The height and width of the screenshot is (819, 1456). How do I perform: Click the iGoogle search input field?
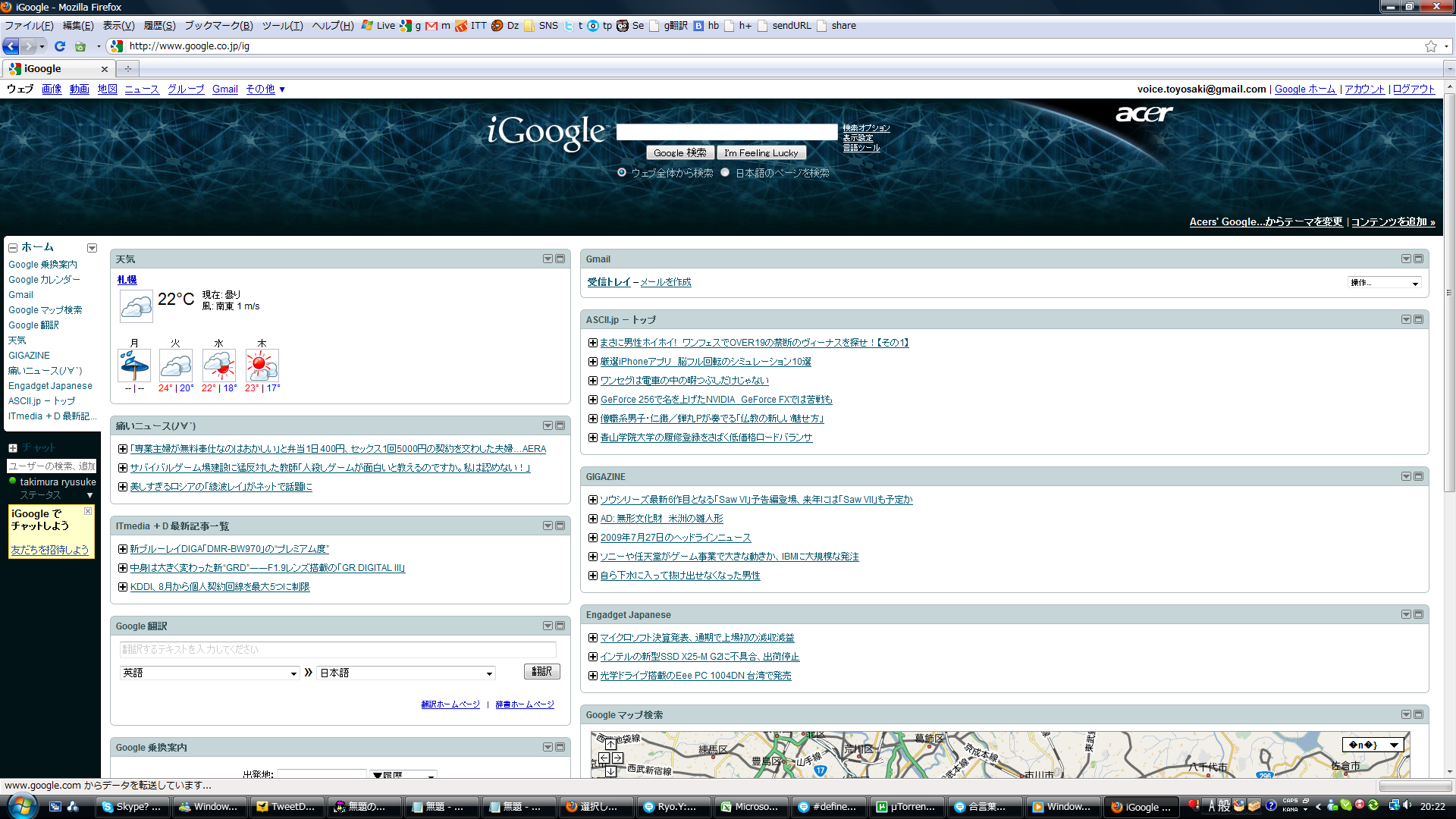click(x=726, y=132)
